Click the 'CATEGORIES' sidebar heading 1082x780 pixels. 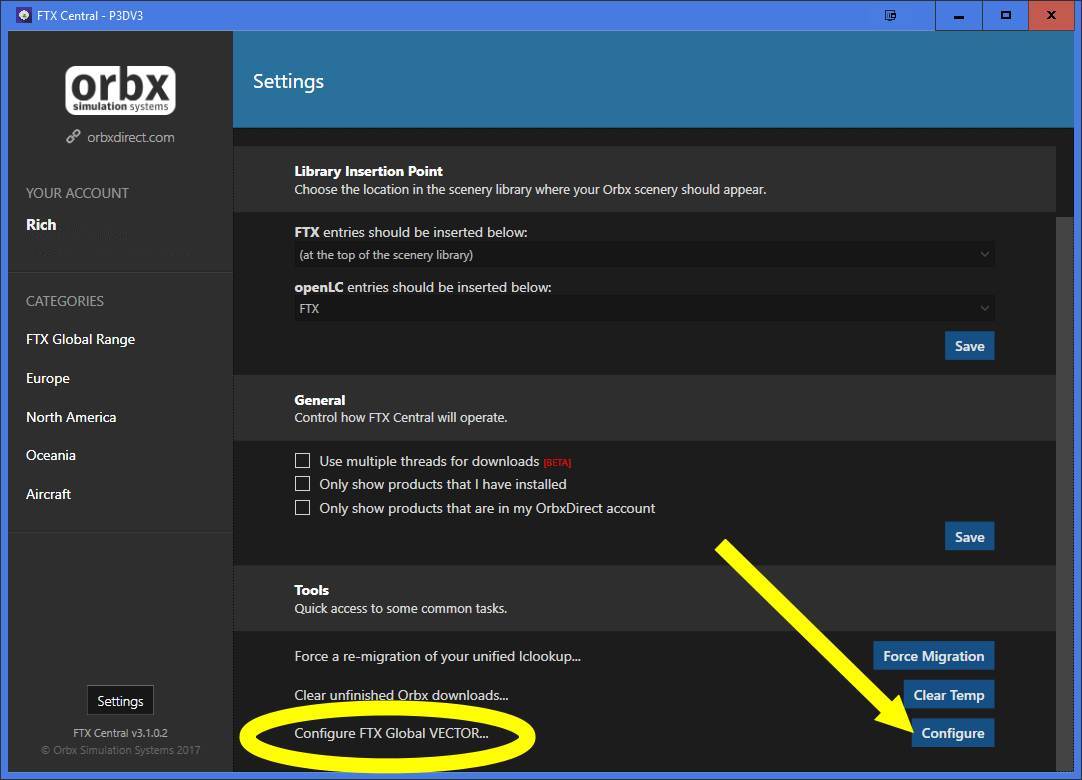(x=65, y=301)
